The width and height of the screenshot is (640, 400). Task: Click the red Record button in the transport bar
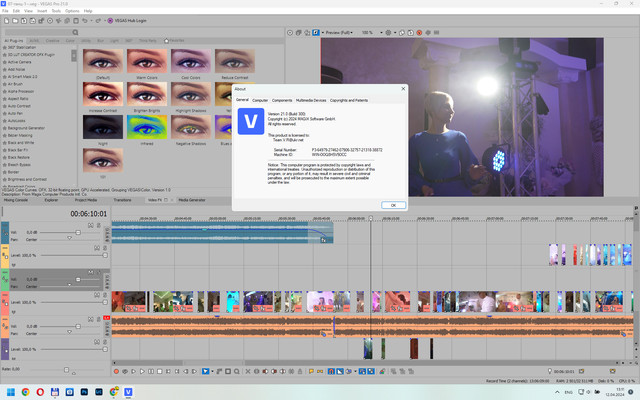tap(116, 371)
